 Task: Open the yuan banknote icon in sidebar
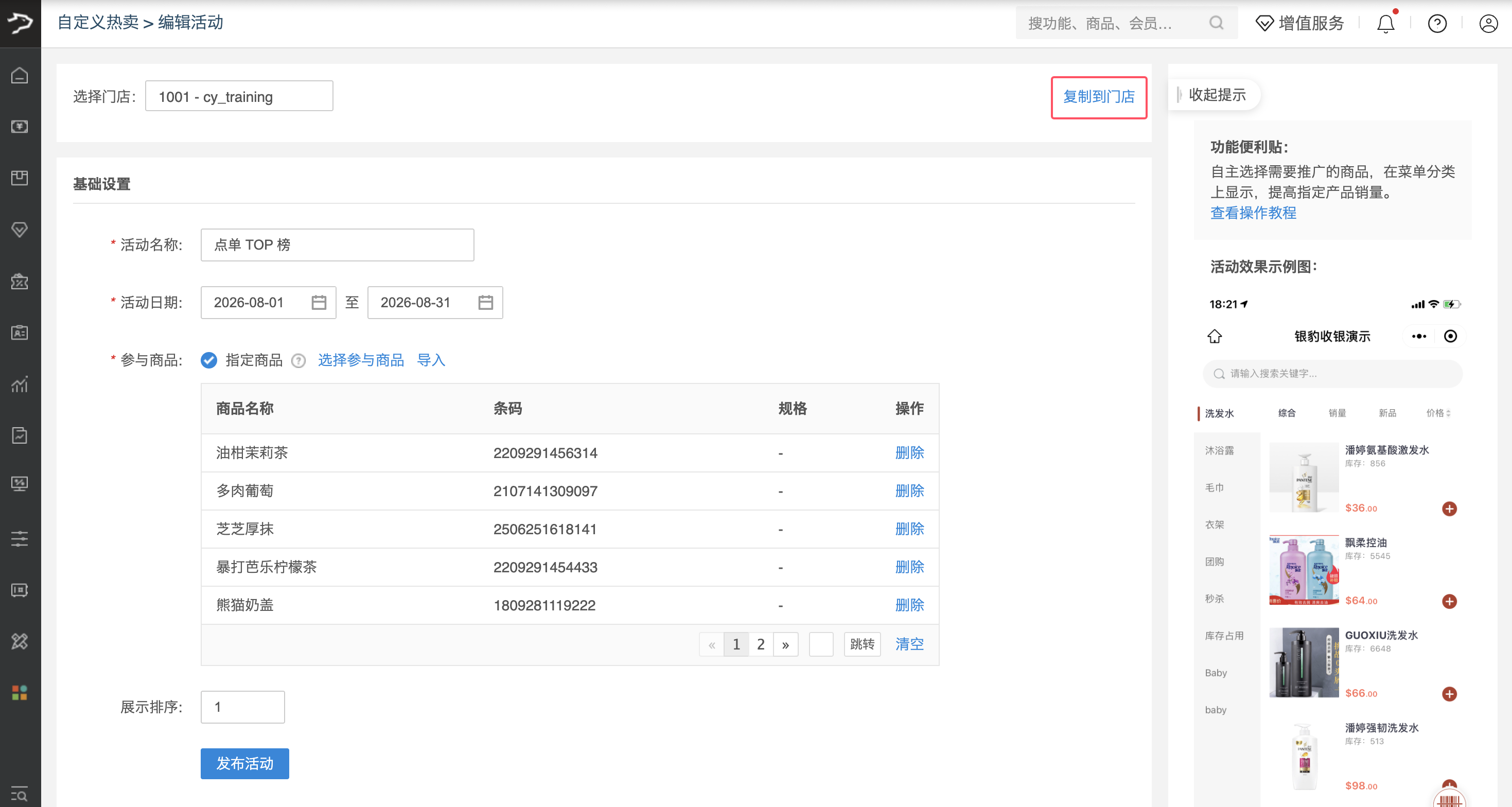[x=20, y=127]
